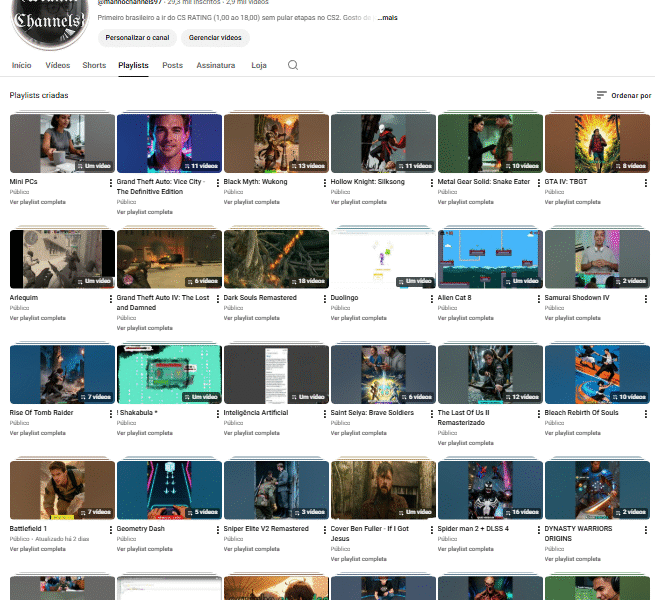The image size is (655, 600).
Task: Open the Assinatura tab
Action: point(216,65)
